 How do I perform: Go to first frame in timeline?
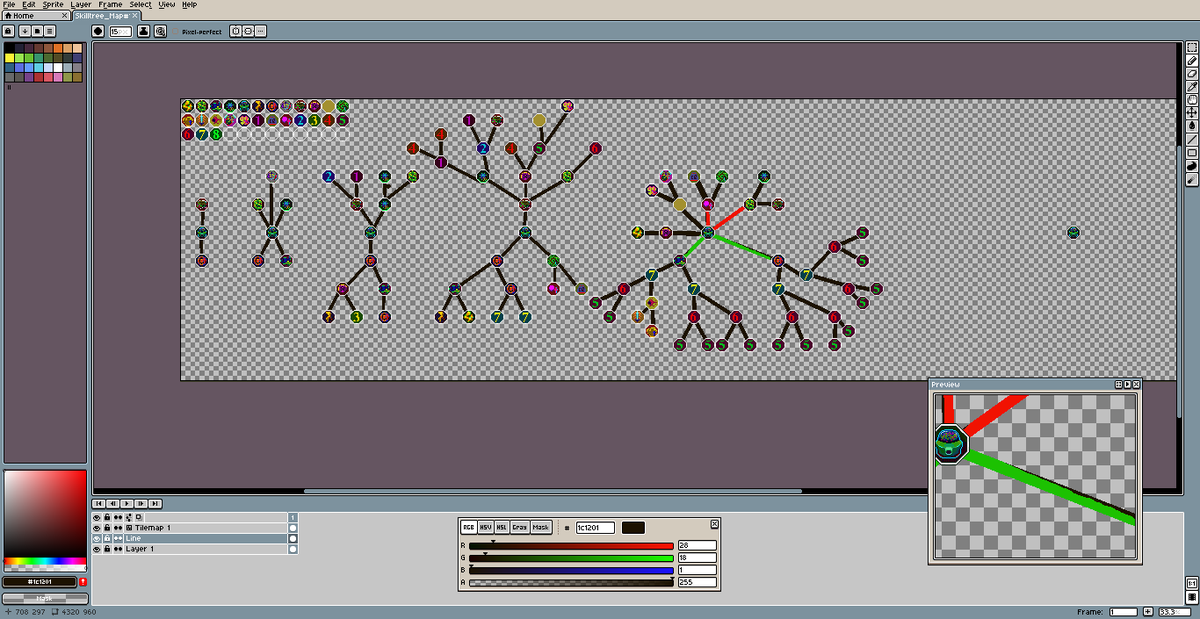(x=99, y=503)
